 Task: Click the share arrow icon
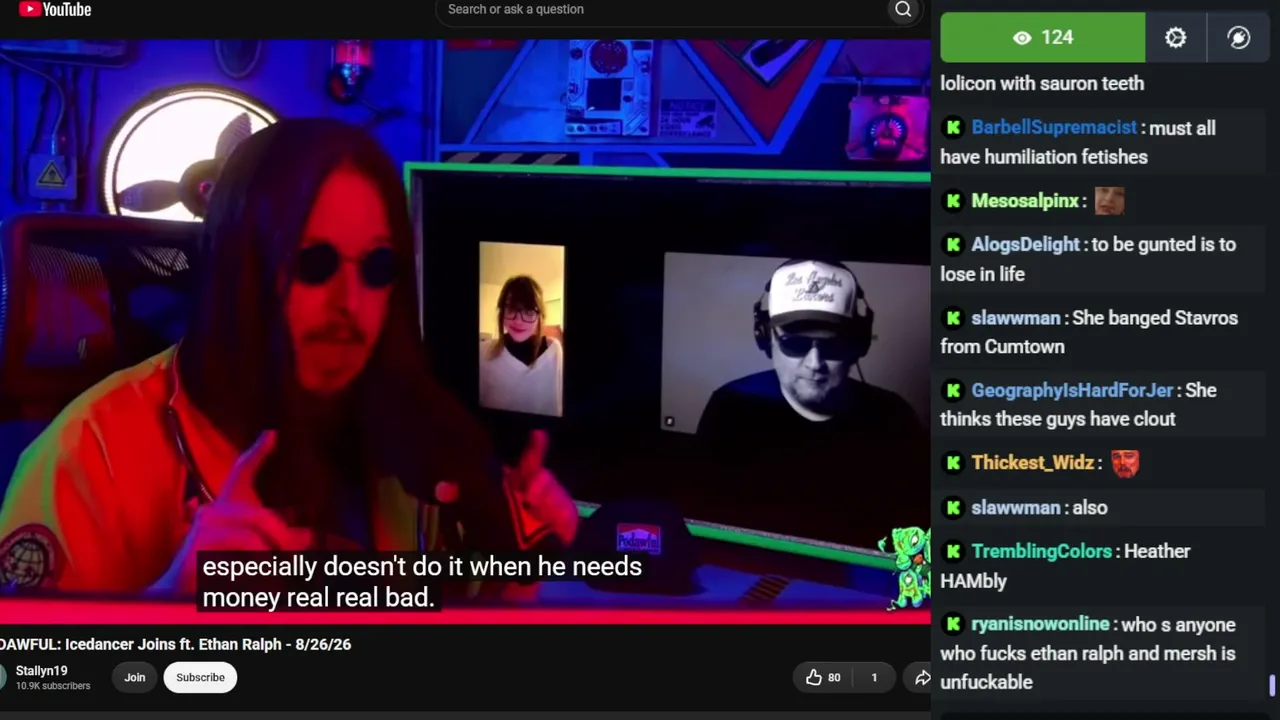pos(922,678)
